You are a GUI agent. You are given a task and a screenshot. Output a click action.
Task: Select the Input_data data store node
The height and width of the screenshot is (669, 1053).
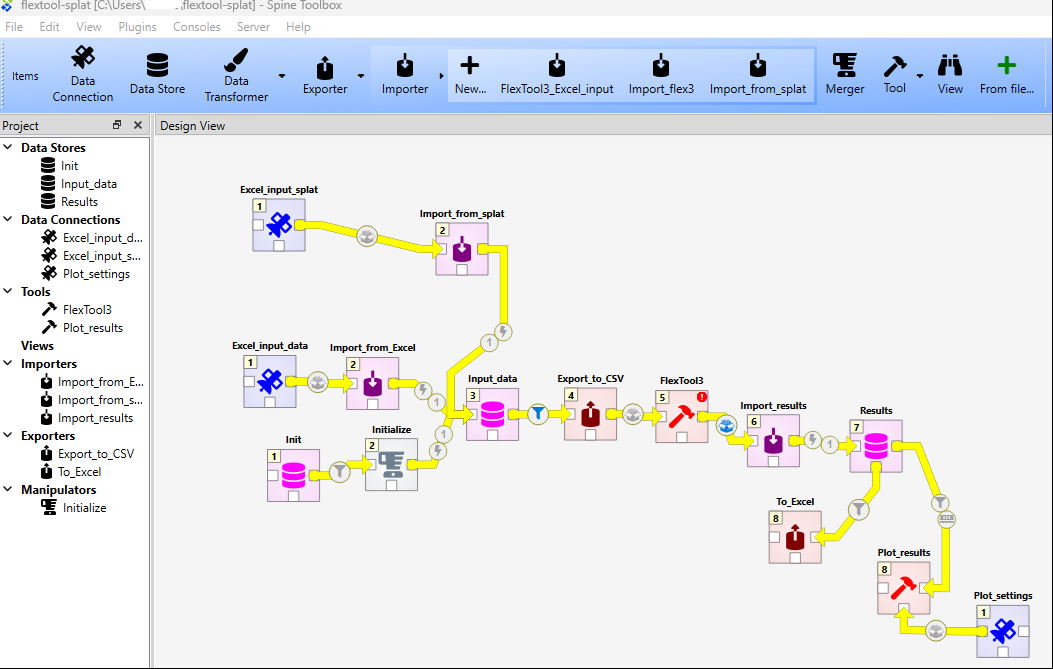click(x=494, y=415)
